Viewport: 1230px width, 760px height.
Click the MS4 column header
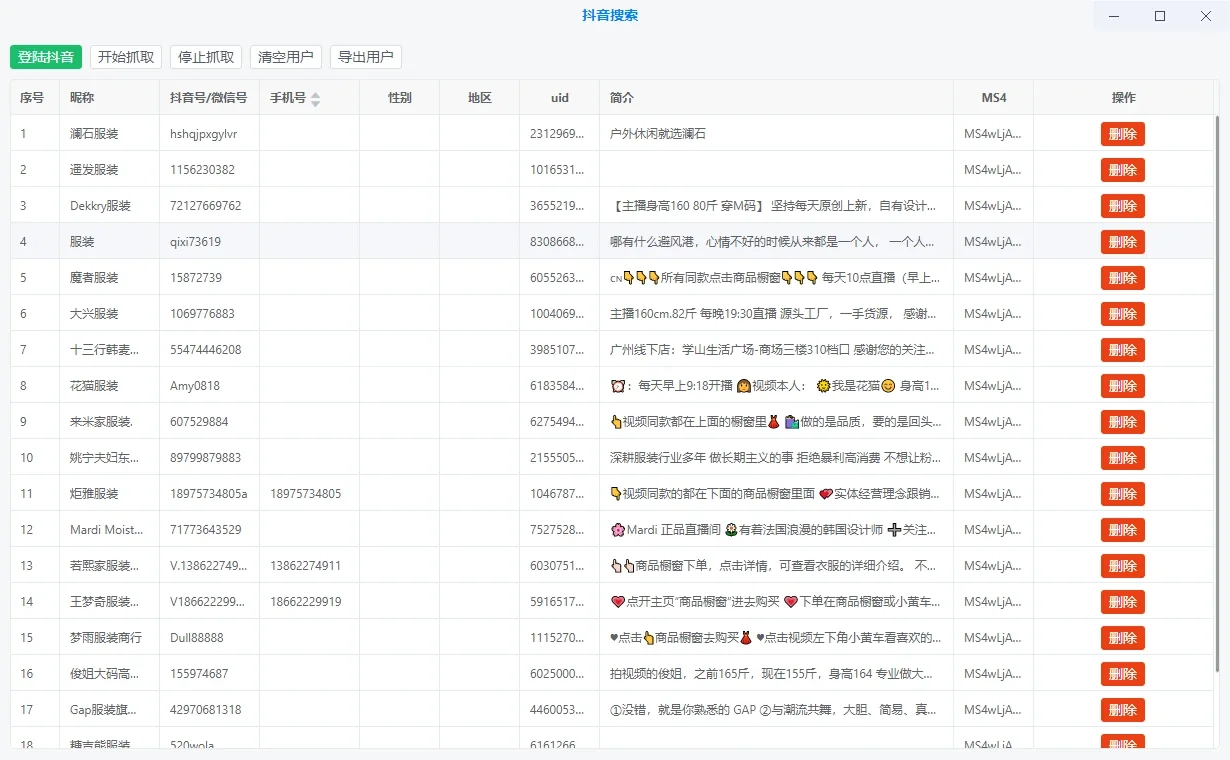(x=993, y=98)
